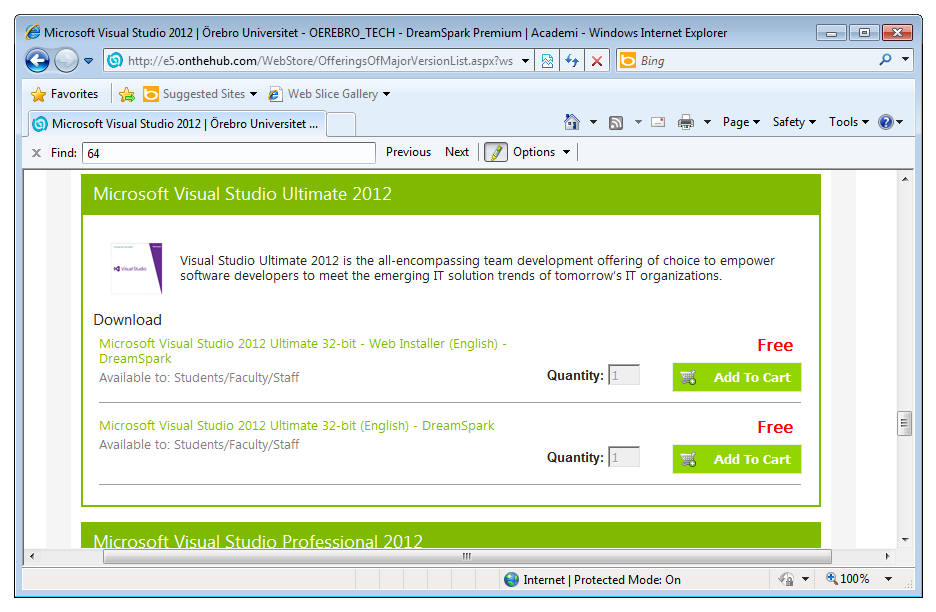Click Previous in the Find bar
Screen dimensions: 936x612
pyautogui.click(x=408, y=152)
